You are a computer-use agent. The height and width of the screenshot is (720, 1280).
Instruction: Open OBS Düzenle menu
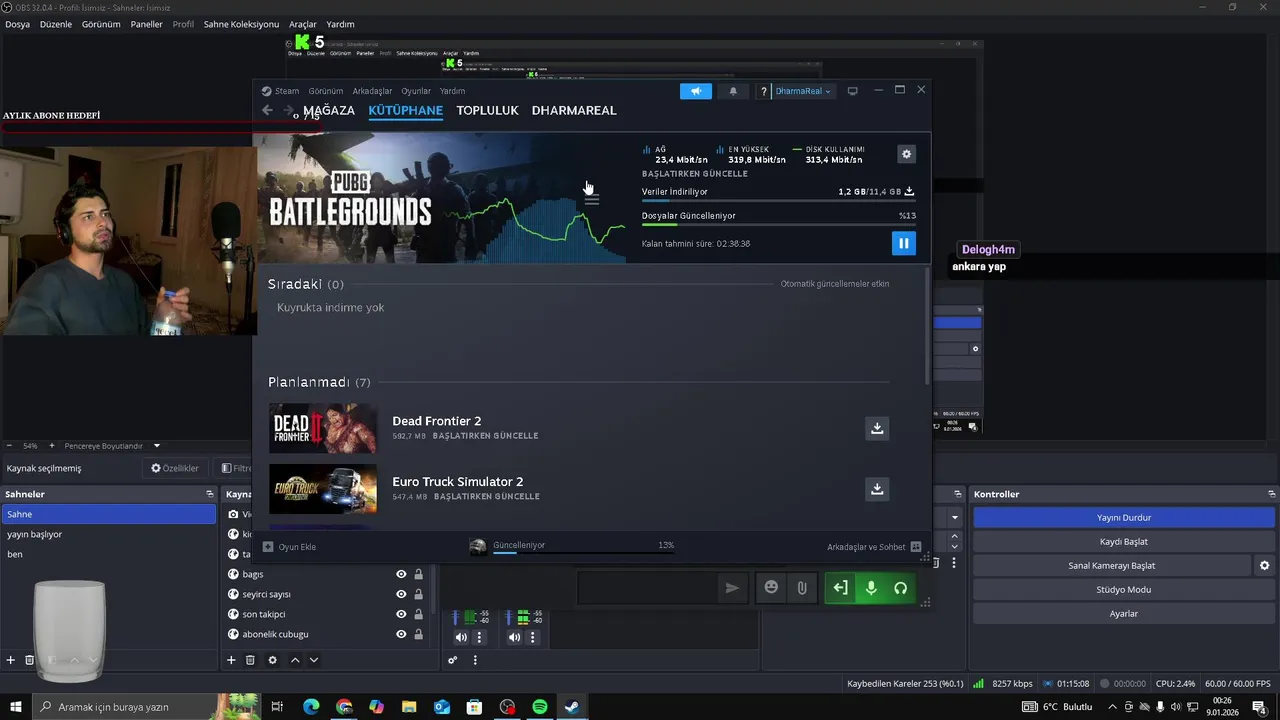coord(56,24)
